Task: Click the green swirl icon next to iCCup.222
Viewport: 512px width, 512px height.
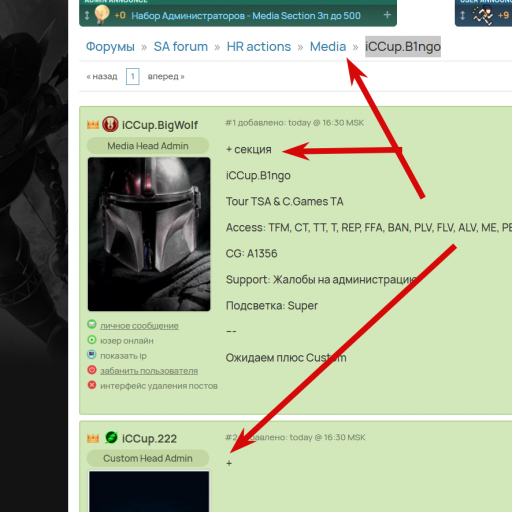Action: click(111, 437)
